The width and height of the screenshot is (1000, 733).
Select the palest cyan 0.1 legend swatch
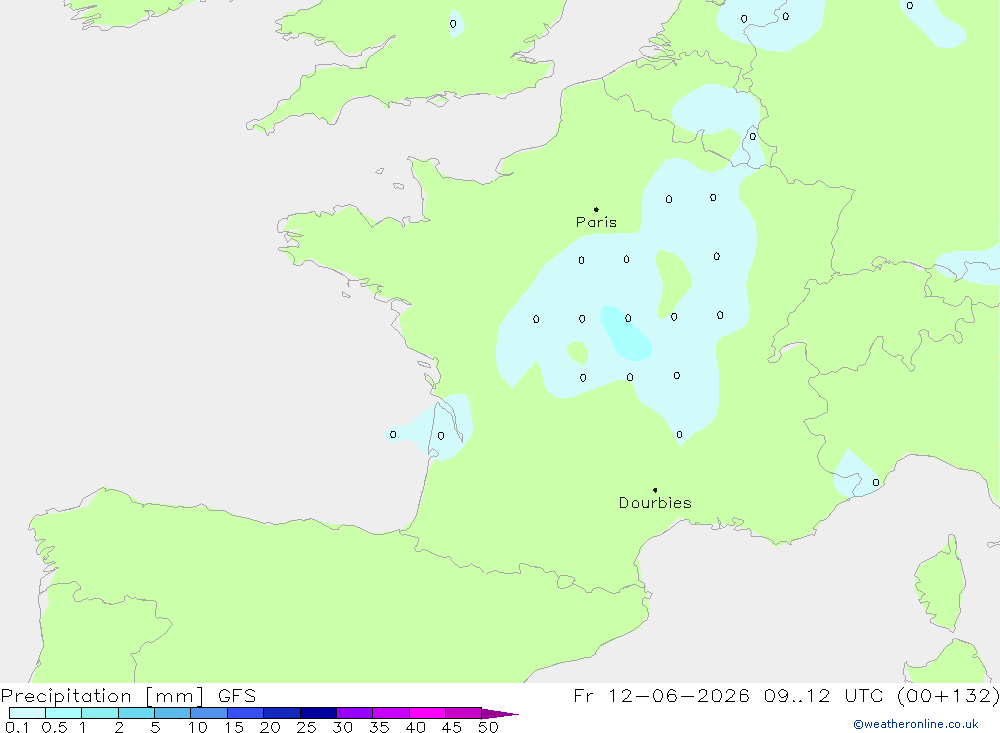[x=27, y=713]
